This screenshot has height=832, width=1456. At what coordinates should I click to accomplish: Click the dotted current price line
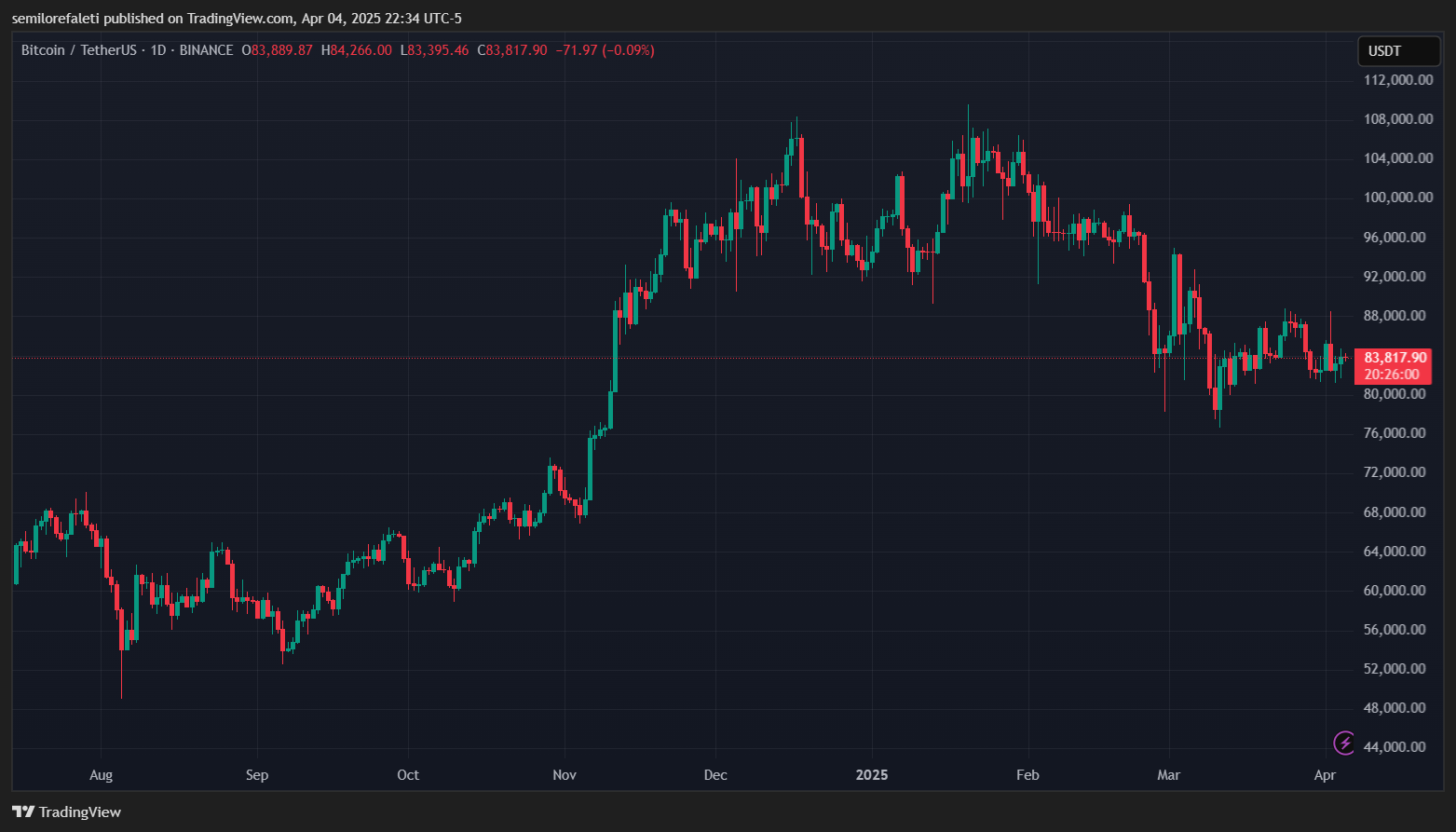[652, 357]
